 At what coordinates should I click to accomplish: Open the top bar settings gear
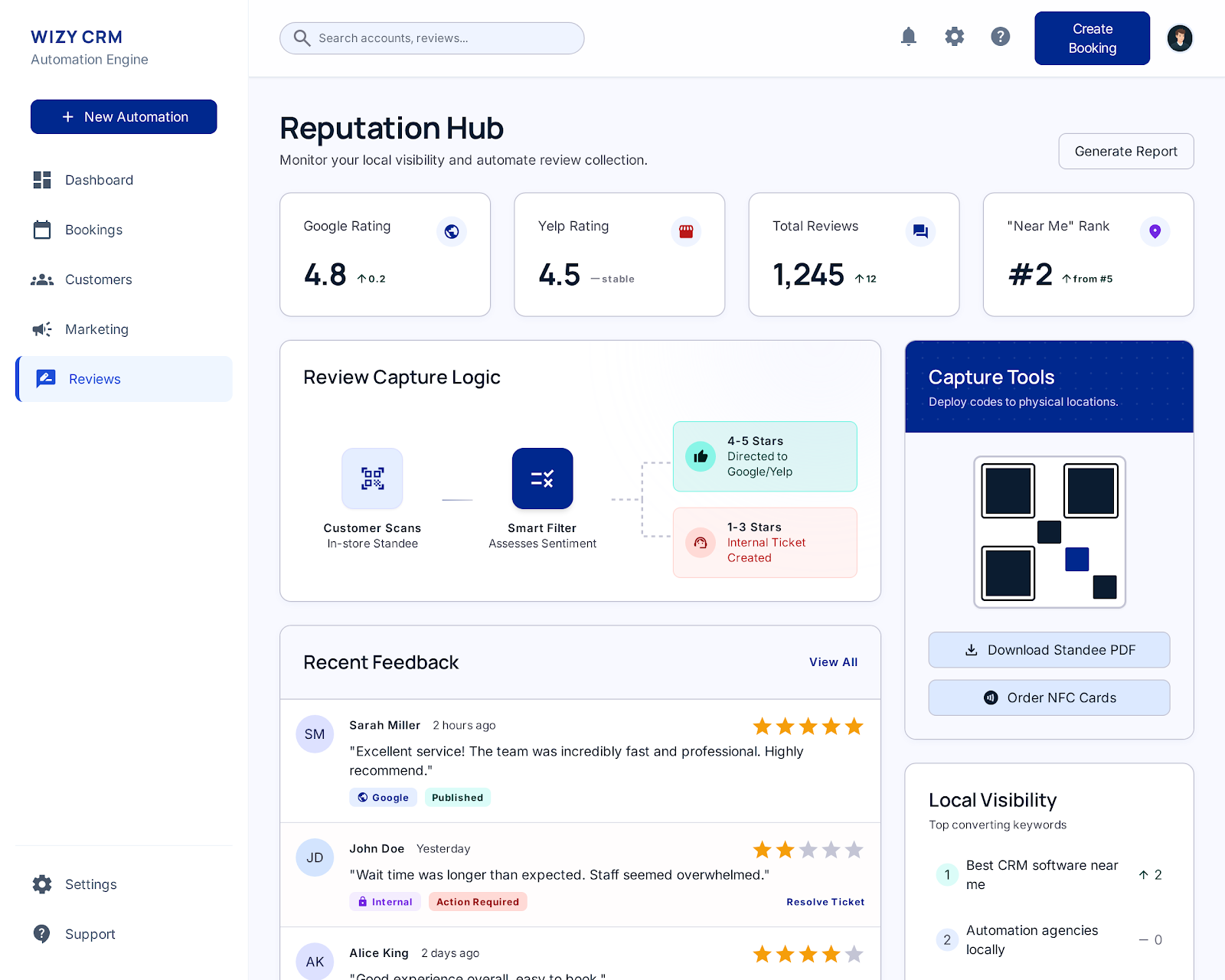(x=954, y=37)
